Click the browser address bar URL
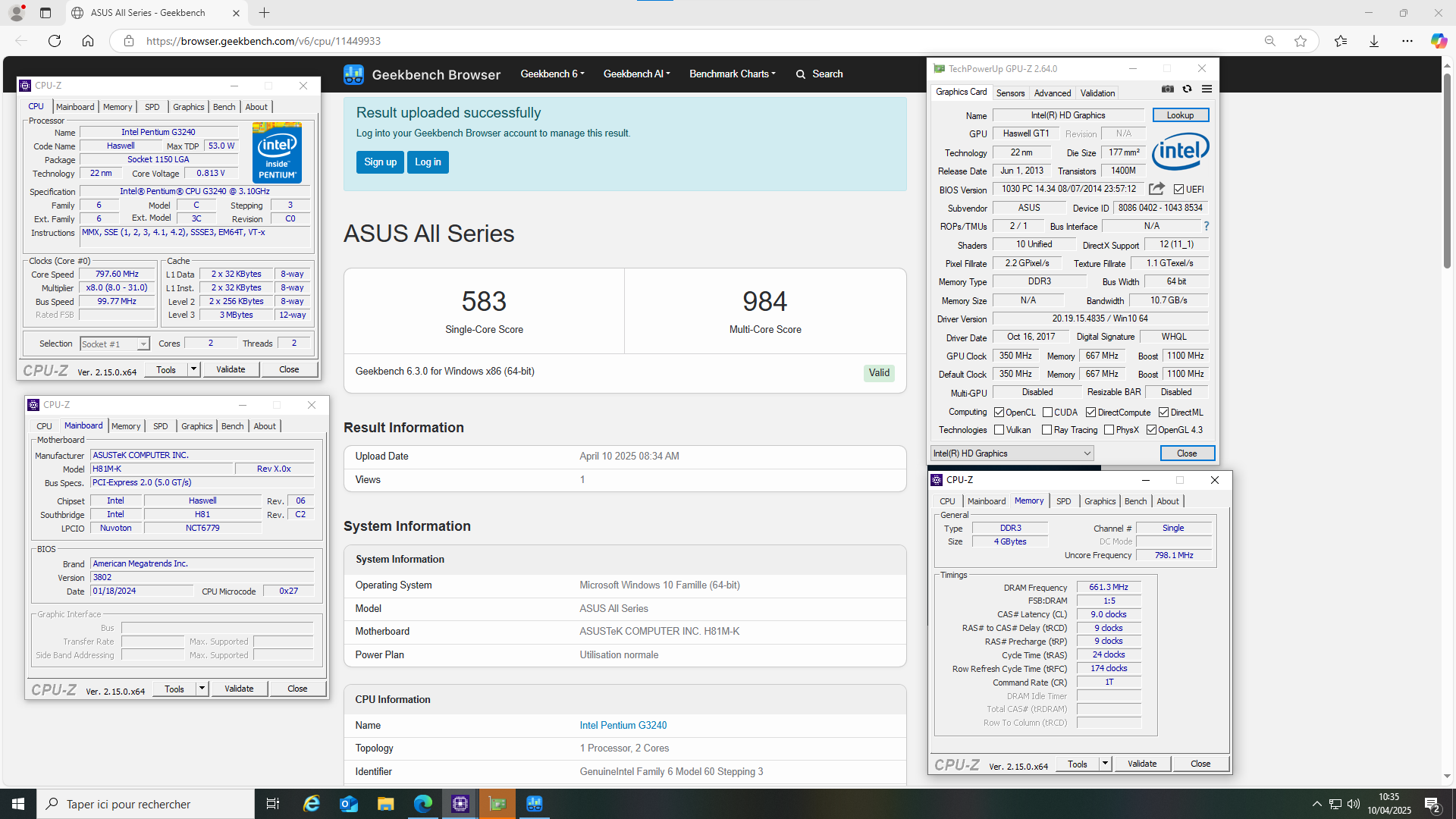The height and width of the screenshot is (819, 1456). coord(263,41)
